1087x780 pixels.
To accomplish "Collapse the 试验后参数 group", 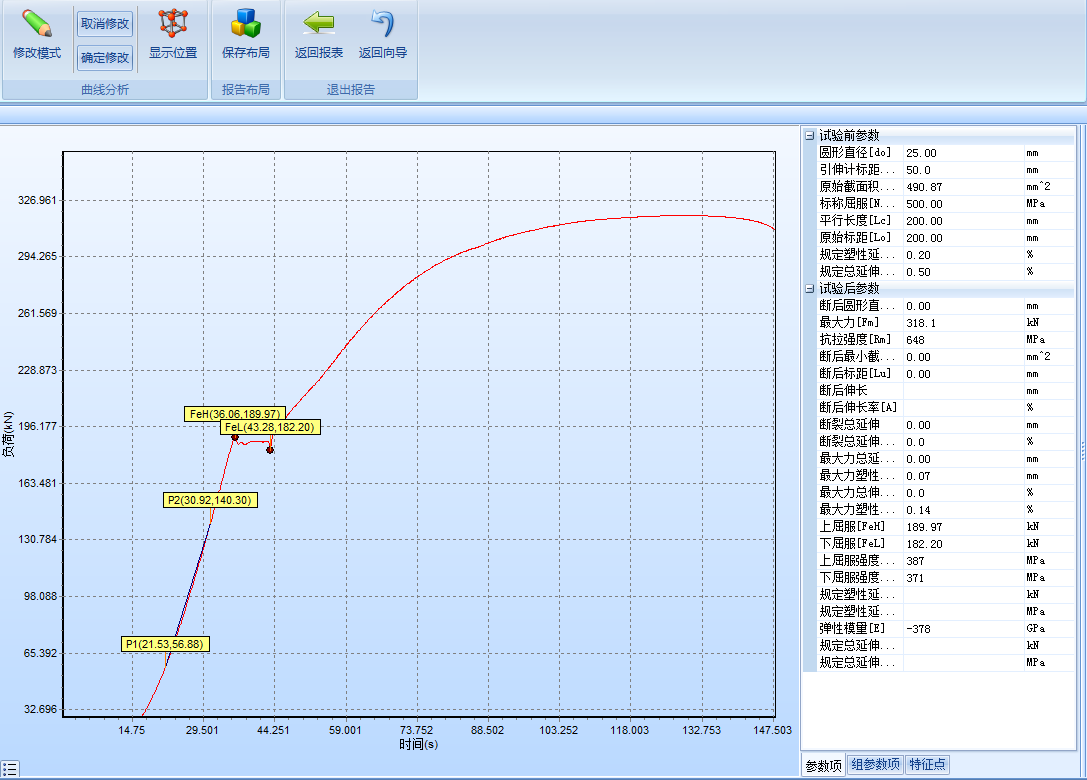I will point(810,289).
